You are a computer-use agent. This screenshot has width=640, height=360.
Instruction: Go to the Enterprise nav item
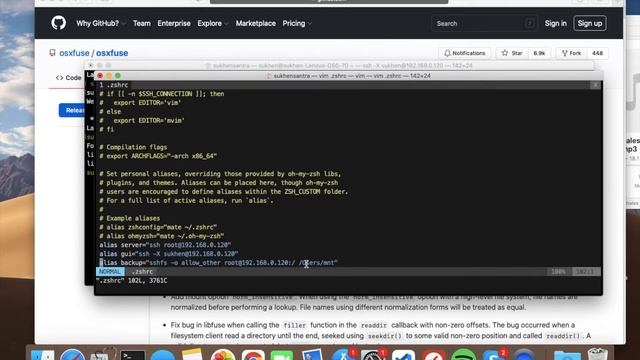pos(174,23)
